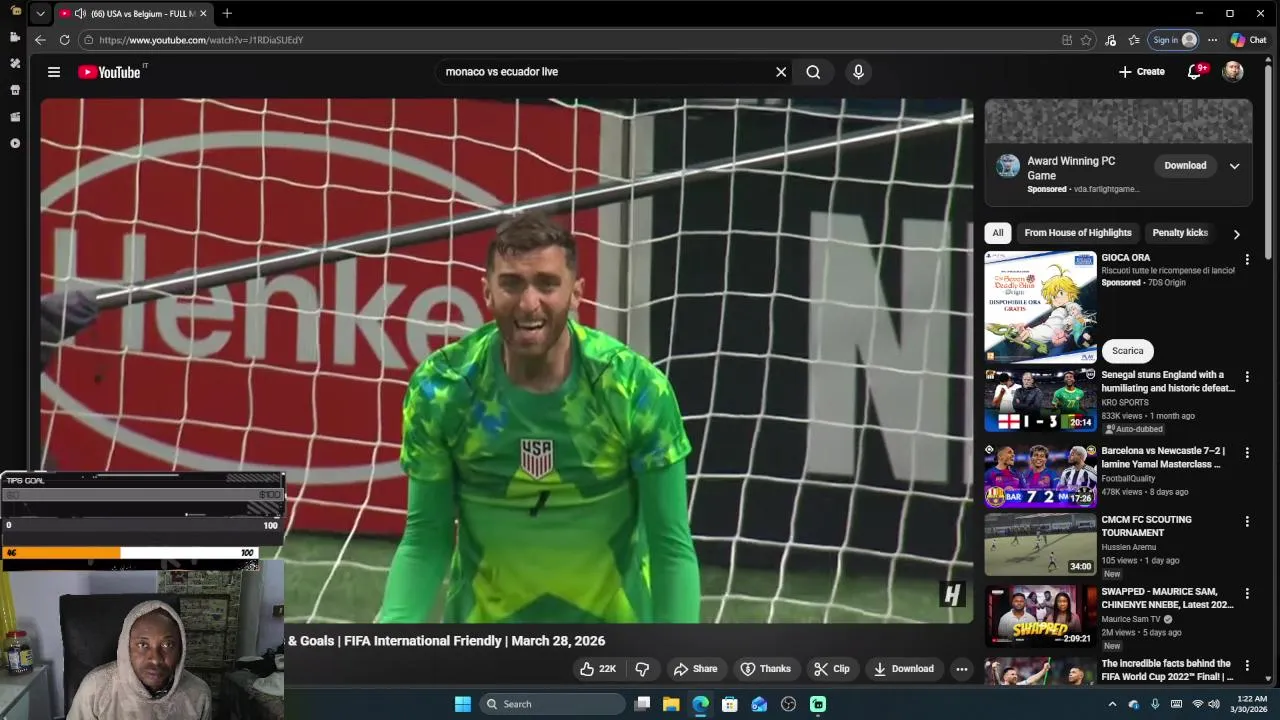This screenshot has width=1280, height=720.
Task: Select the Penalty kicks chip
Action: 1180,233
